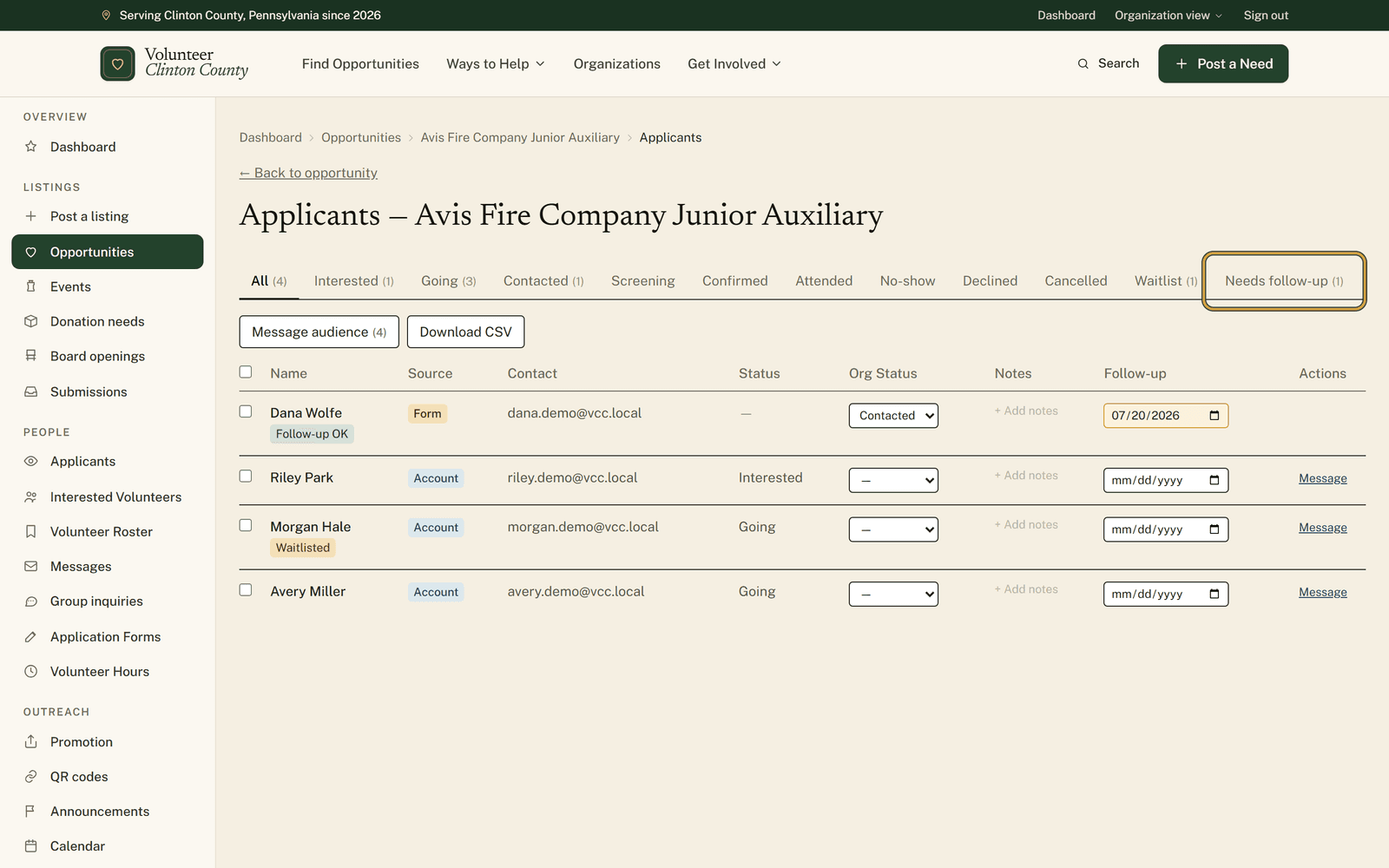Check the box for Riley Park
Screen dimensions: 1389x868
click(x=246, y=476)
